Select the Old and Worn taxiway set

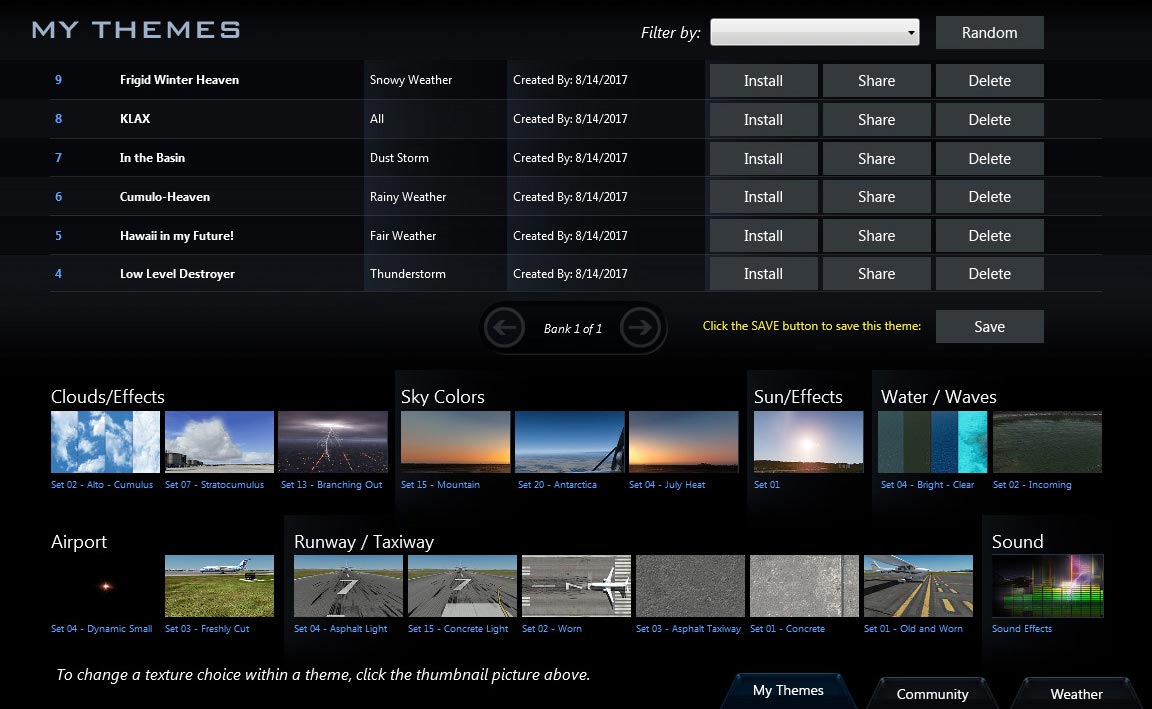[x=918, y=585]
